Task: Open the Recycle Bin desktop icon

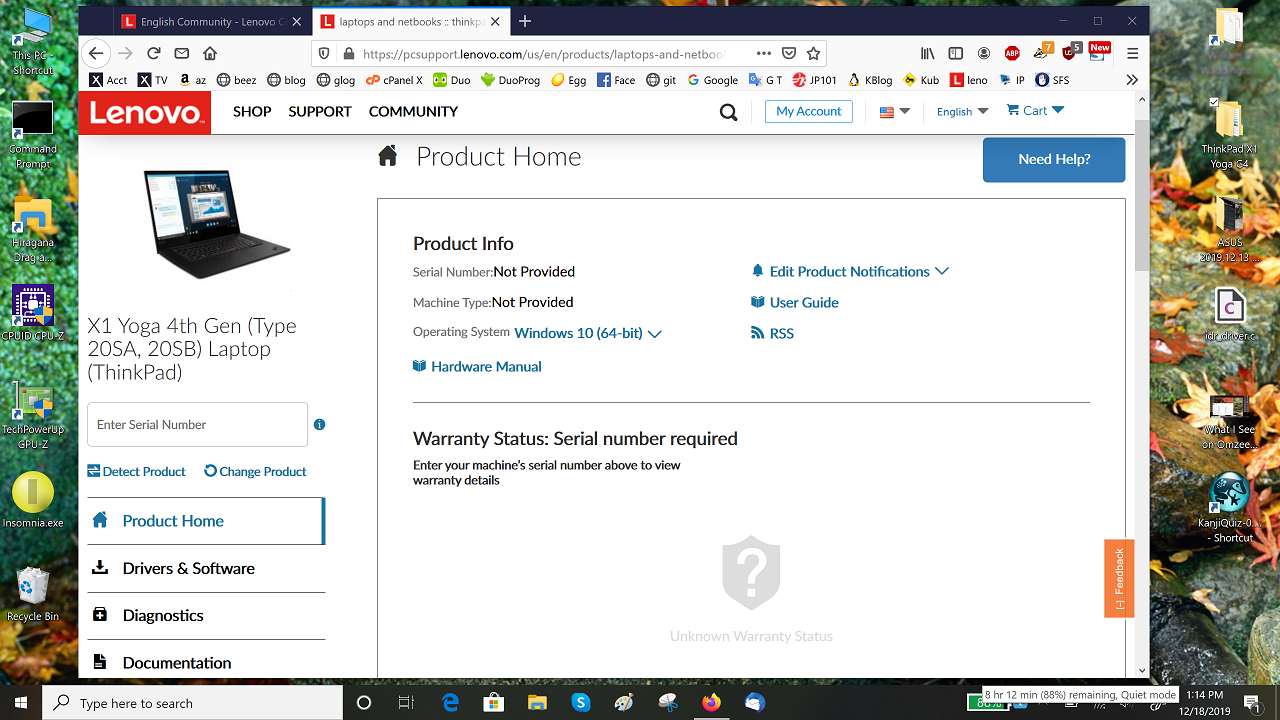Action: 32,594
